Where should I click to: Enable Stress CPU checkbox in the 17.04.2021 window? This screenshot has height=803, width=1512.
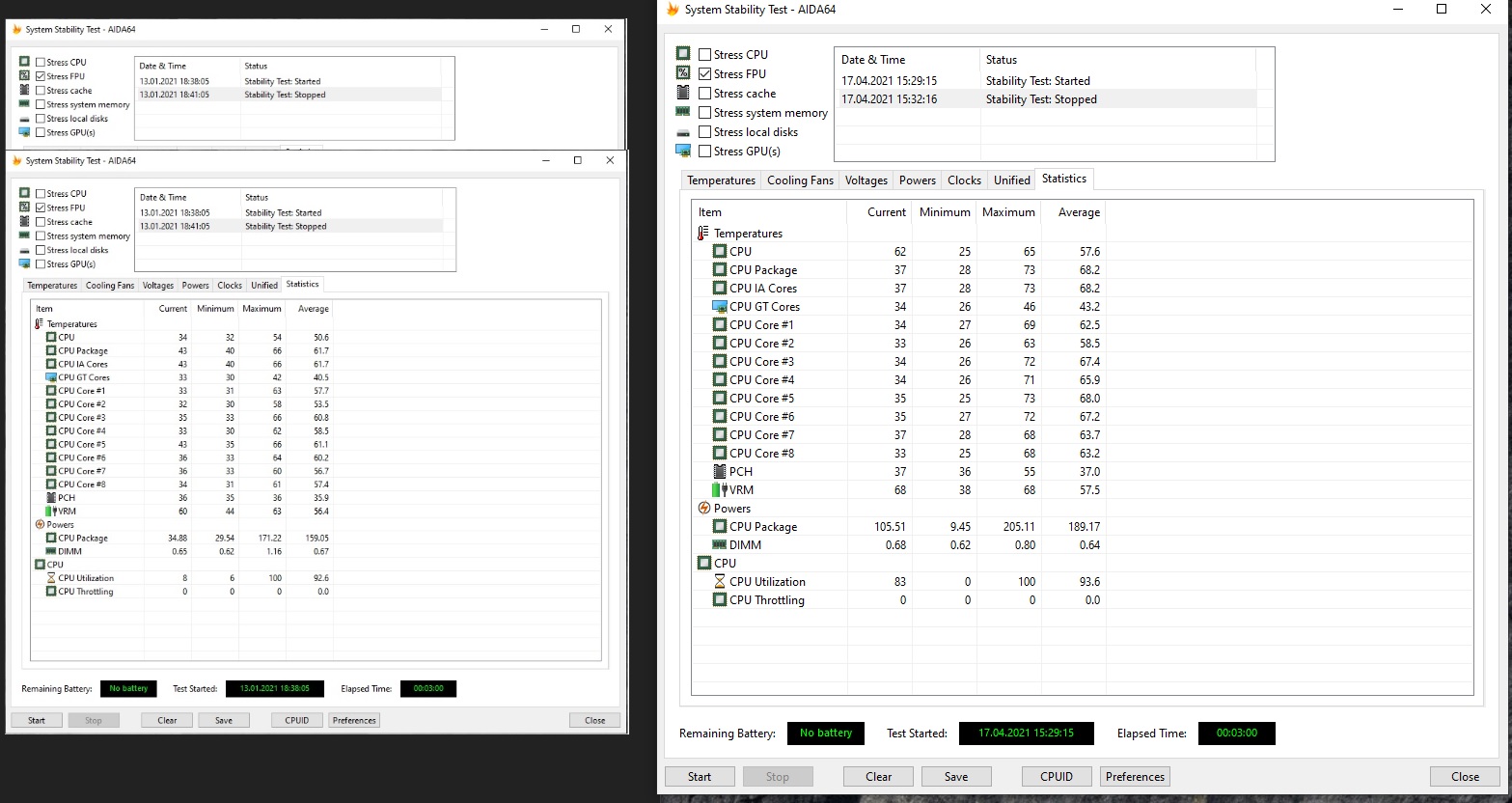pyautogui.click(x=705, y=55)
